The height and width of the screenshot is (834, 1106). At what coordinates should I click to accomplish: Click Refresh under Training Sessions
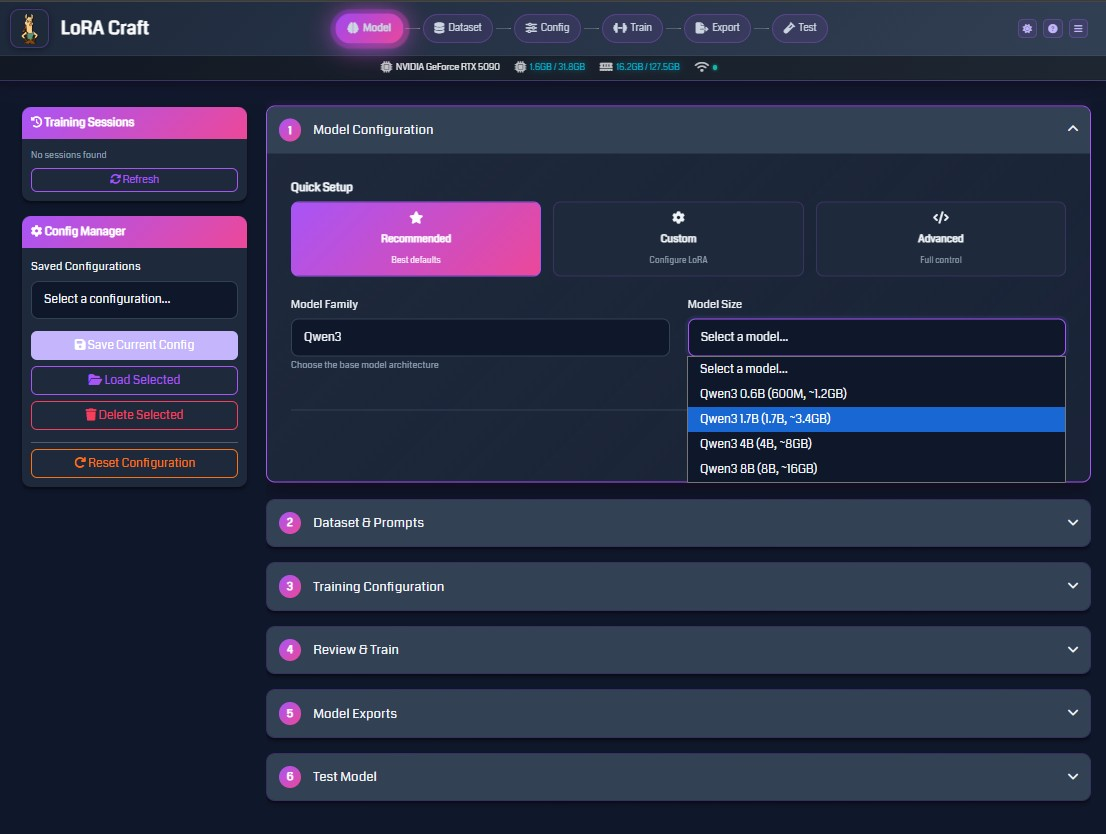tap(134, 180)
